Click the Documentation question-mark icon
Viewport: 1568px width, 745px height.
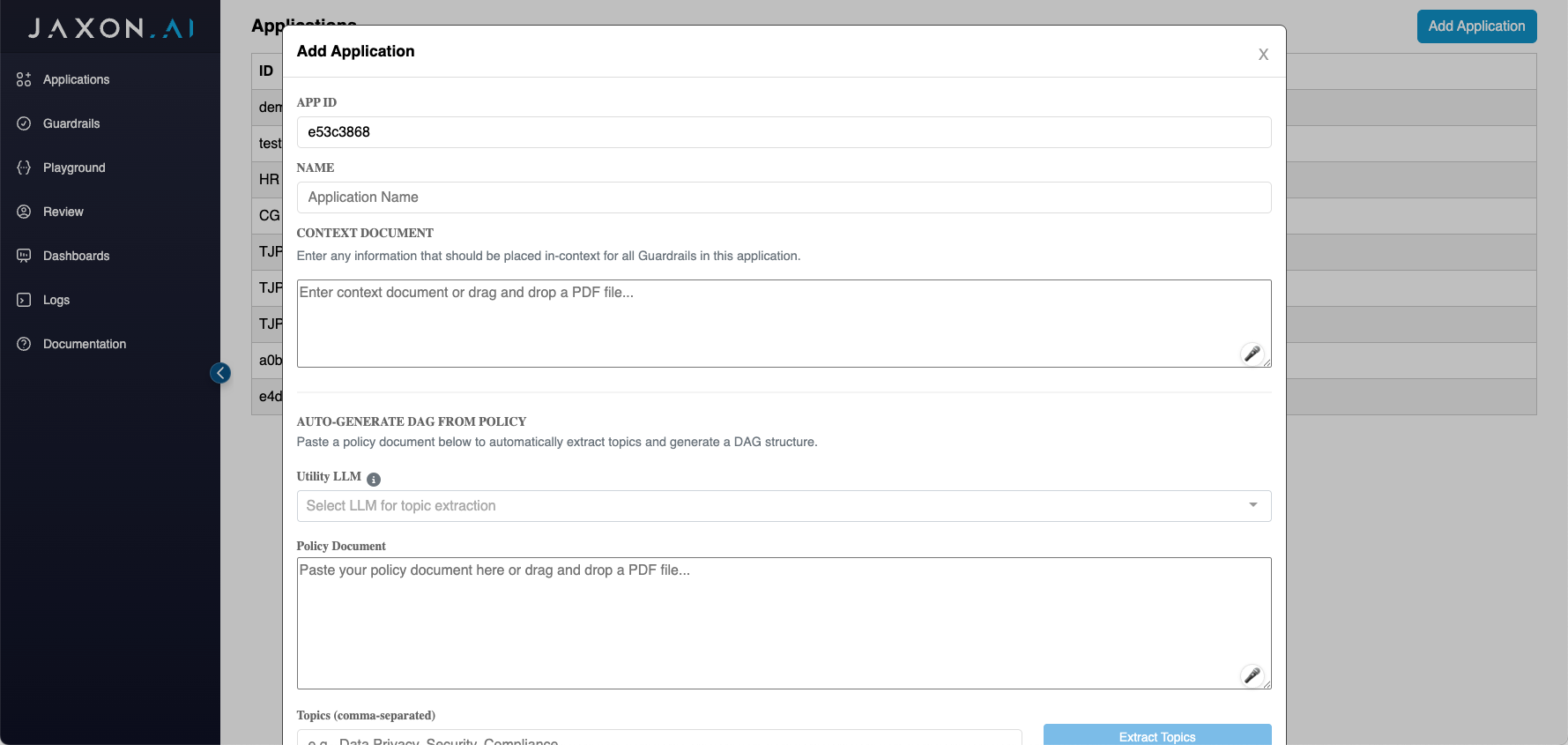pos(24,344)
